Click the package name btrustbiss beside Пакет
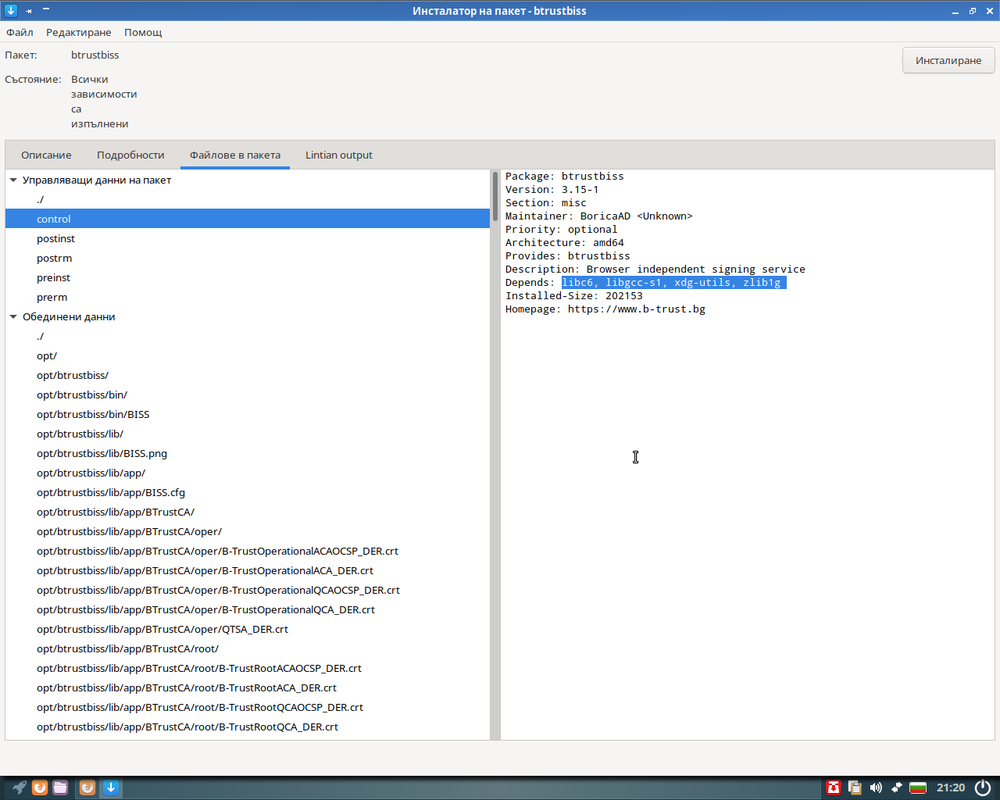This screenshot has height=800, width=1000. coord(95,55)
